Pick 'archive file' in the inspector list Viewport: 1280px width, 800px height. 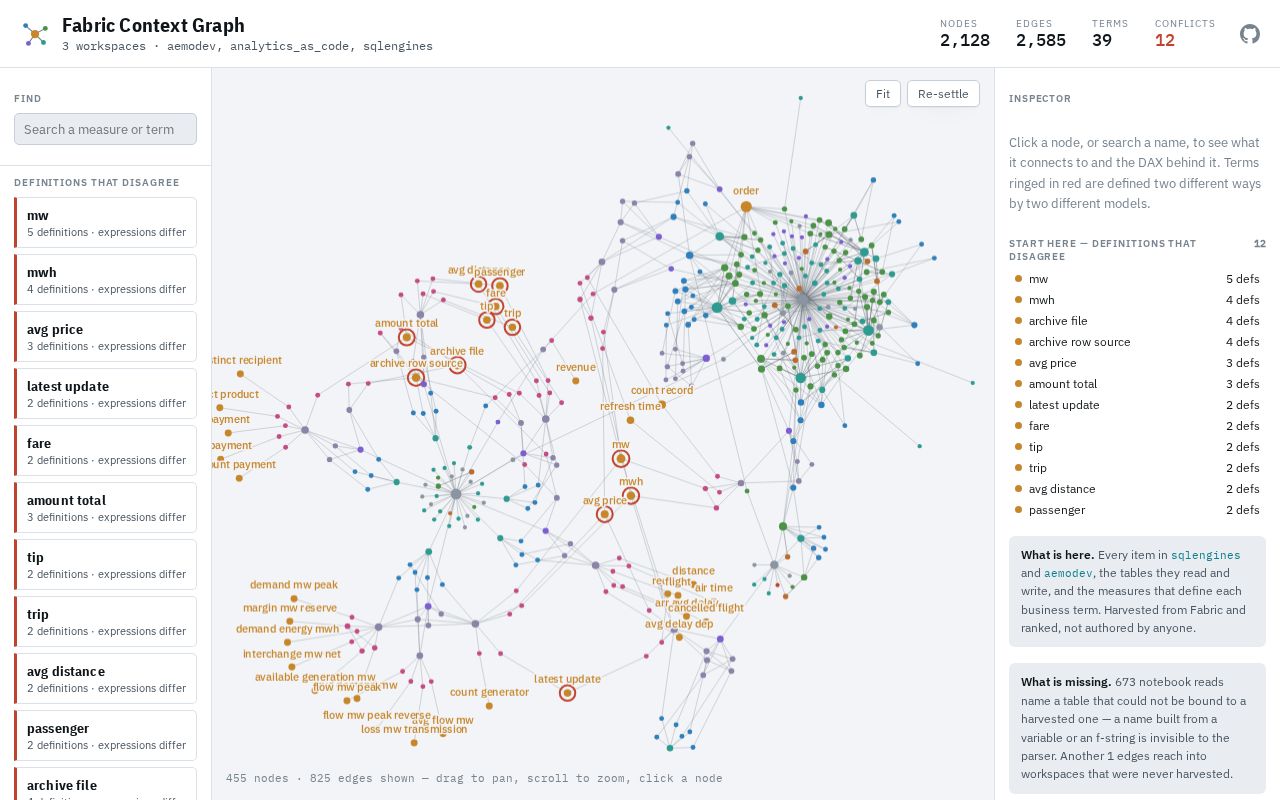click(1137, 321)
